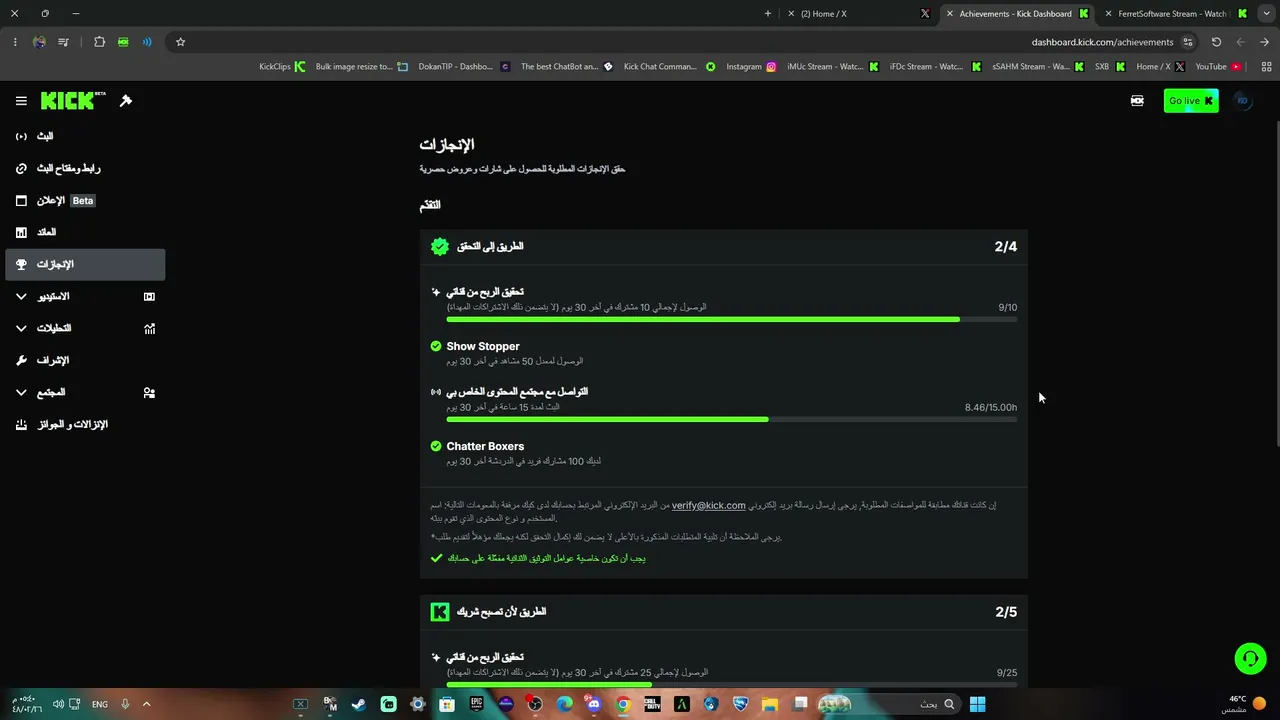This screenshot has width=1280, height=720.
Task: Open the KickClips bookmark
Action: (x=282, y=67)
